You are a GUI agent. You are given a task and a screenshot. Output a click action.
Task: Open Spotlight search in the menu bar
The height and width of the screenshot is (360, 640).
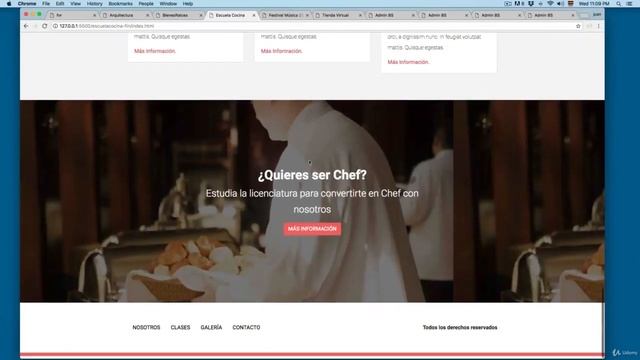point(619,4)
